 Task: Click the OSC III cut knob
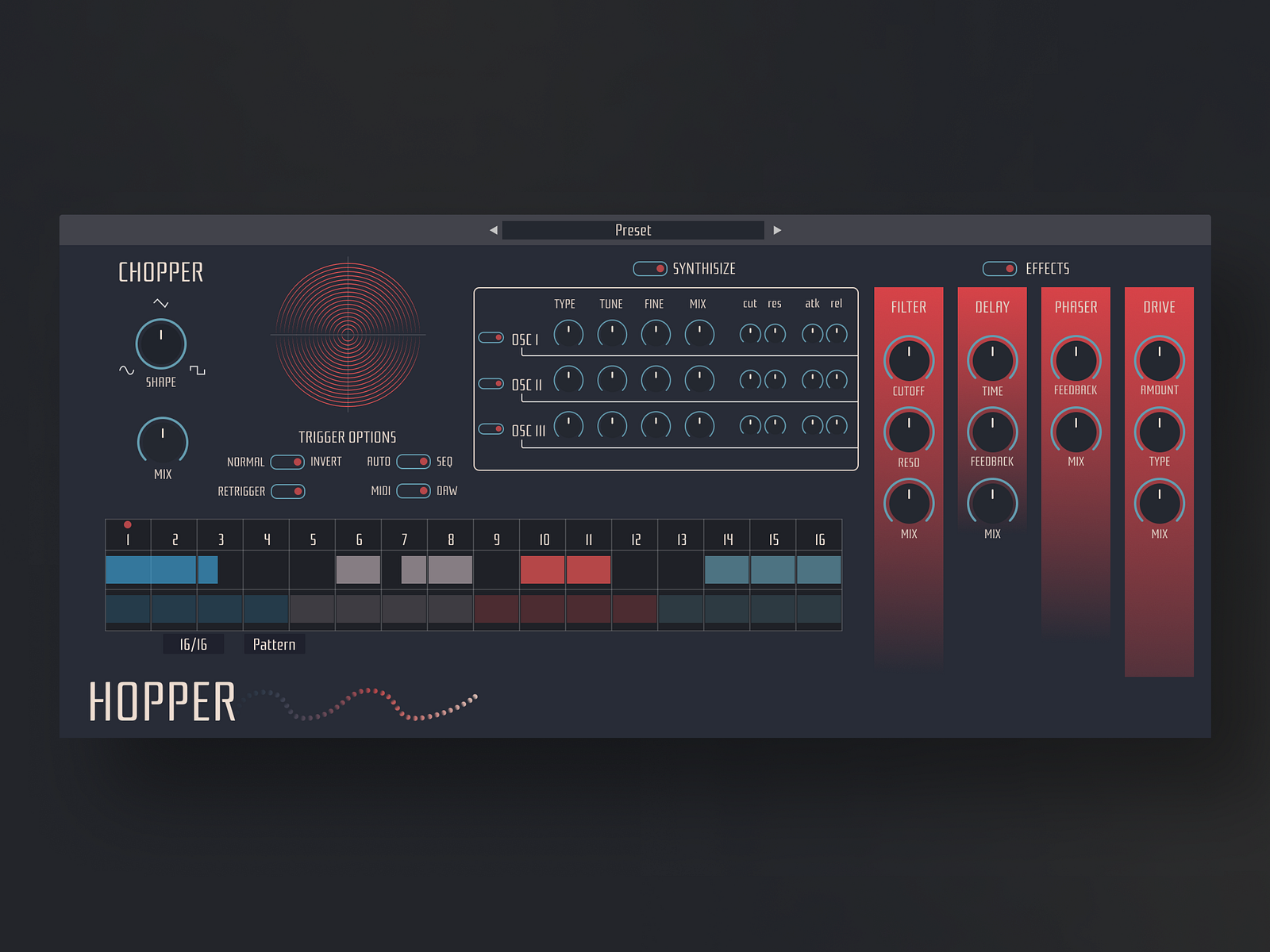[750, 426]
